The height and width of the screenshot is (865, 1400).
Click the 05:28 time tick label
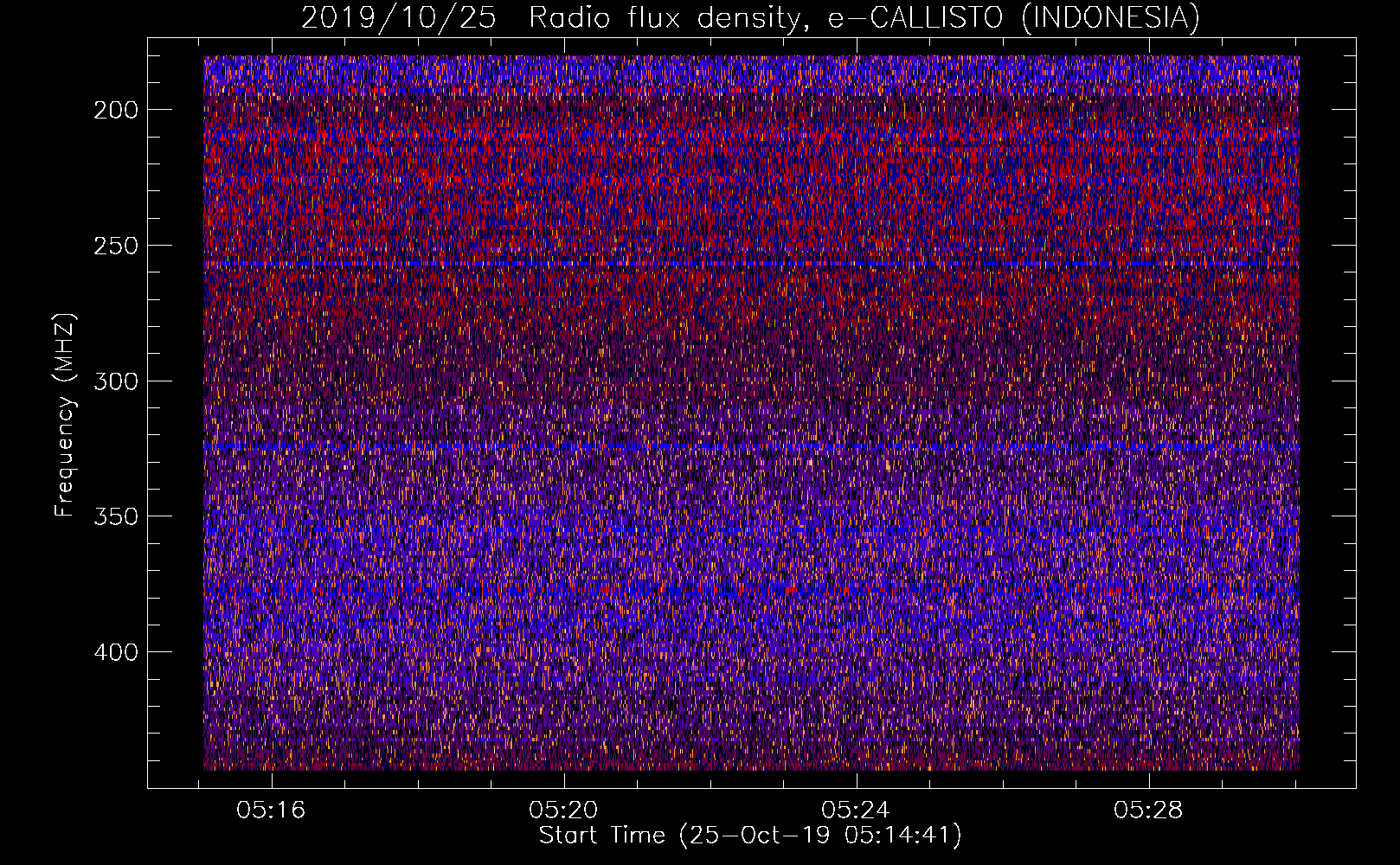click(x=1149, y=811)
